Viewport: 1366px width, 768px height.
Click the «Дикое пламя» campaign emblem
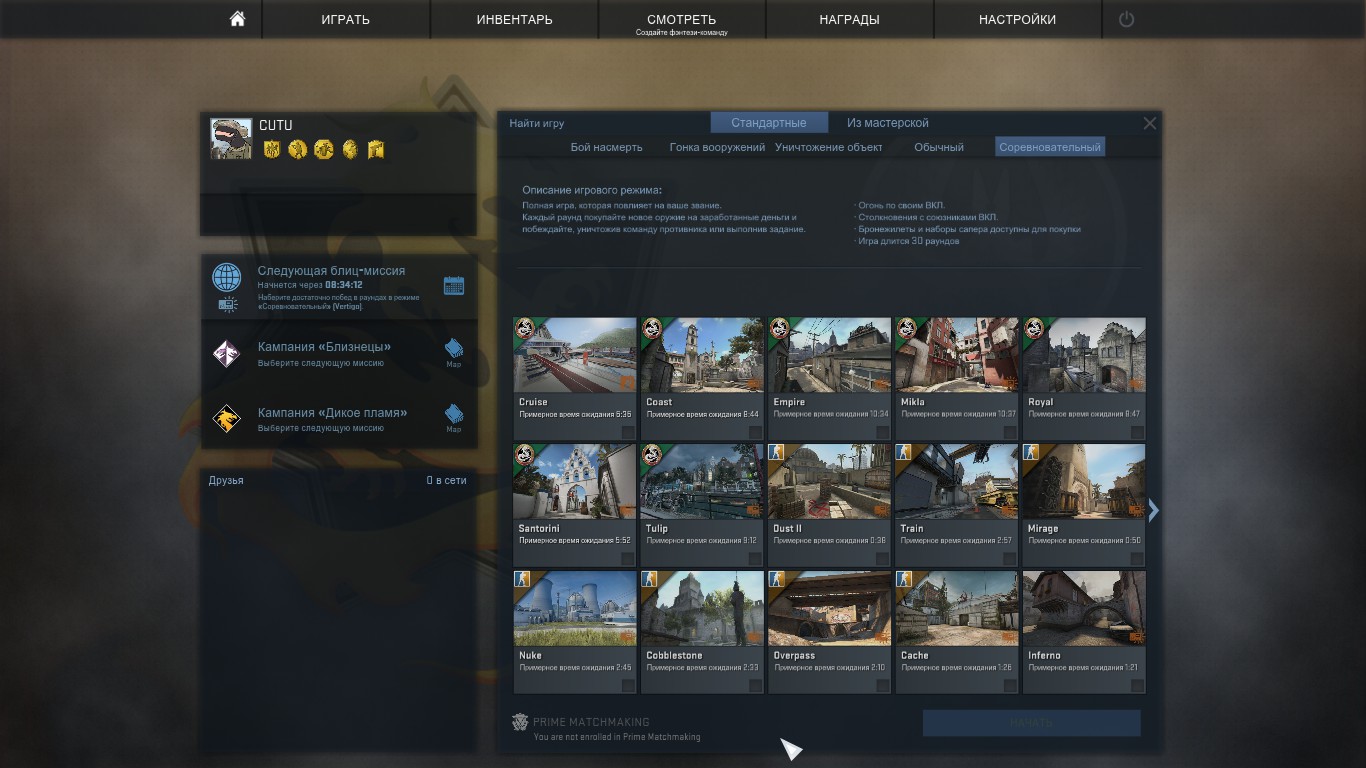(x=227, y=418)
